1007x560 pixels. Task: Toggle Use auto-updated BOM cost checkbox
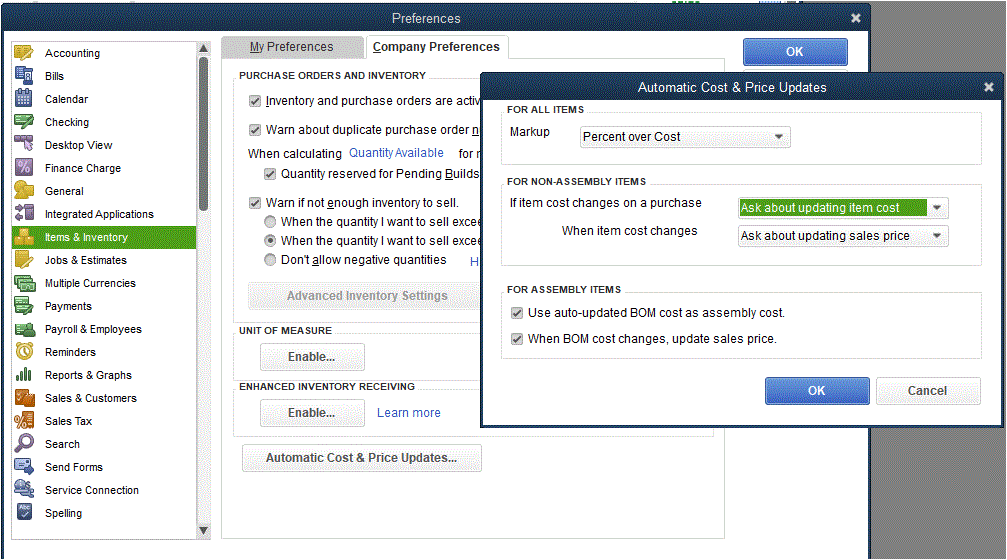coord(517,313)
